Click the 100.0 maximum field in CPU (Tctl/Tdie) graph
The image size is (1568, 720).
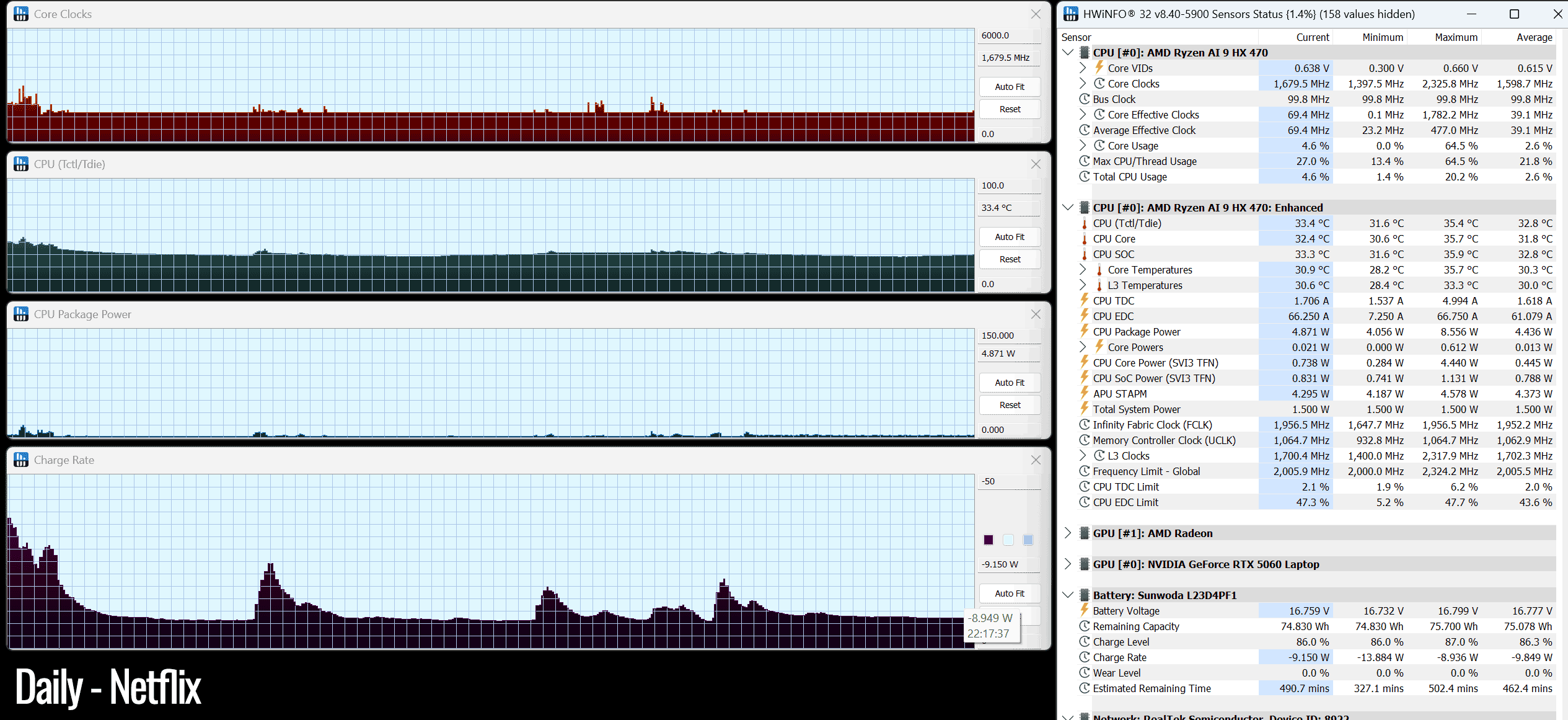1010,185
